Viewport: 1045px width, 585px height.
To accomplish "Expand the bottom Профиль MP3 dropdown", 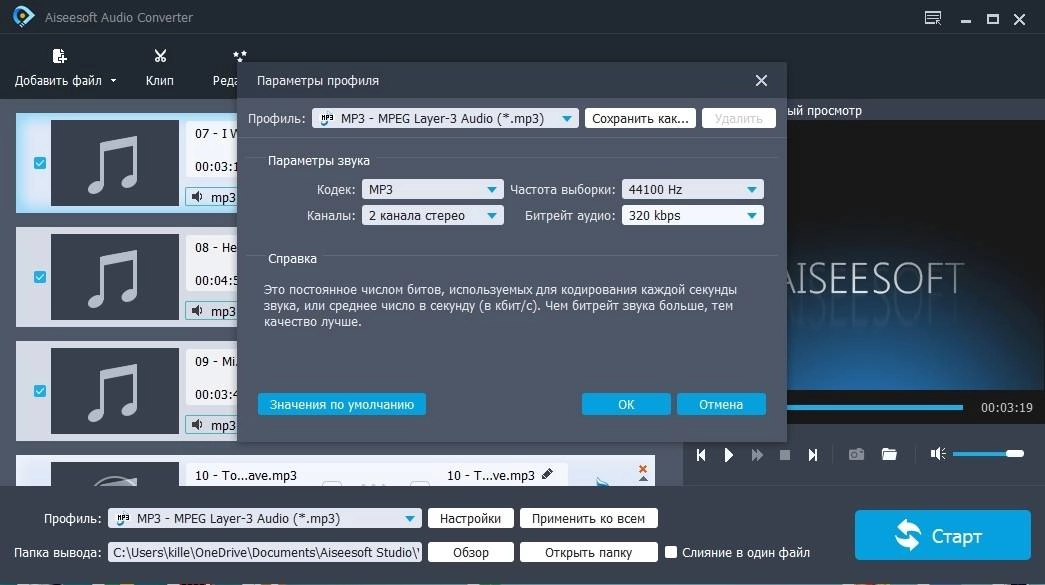I will 265,518.
